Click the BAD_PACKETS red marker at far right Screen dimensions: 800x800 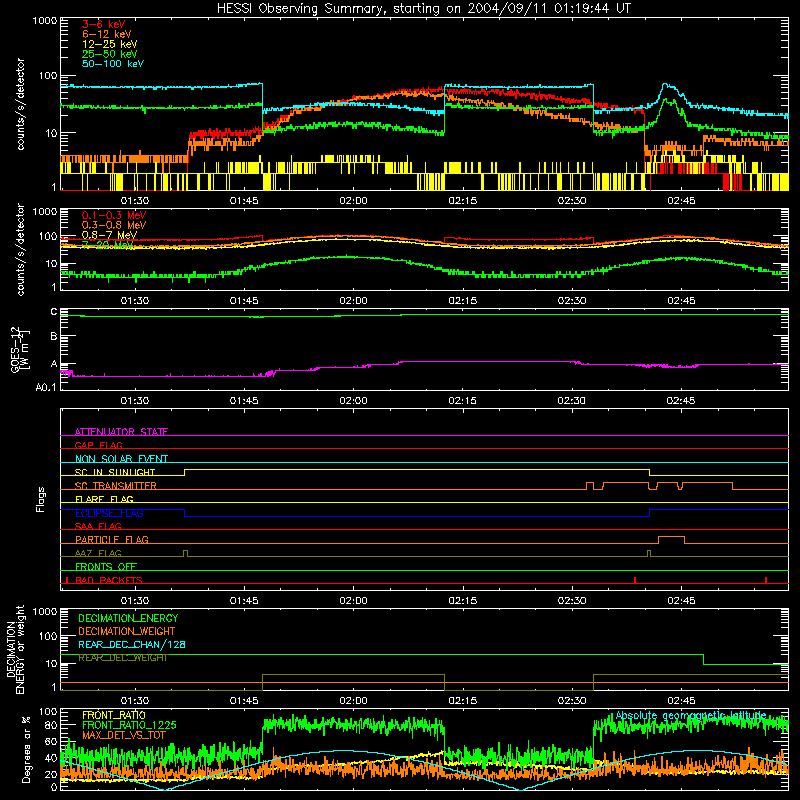point(766,580)
